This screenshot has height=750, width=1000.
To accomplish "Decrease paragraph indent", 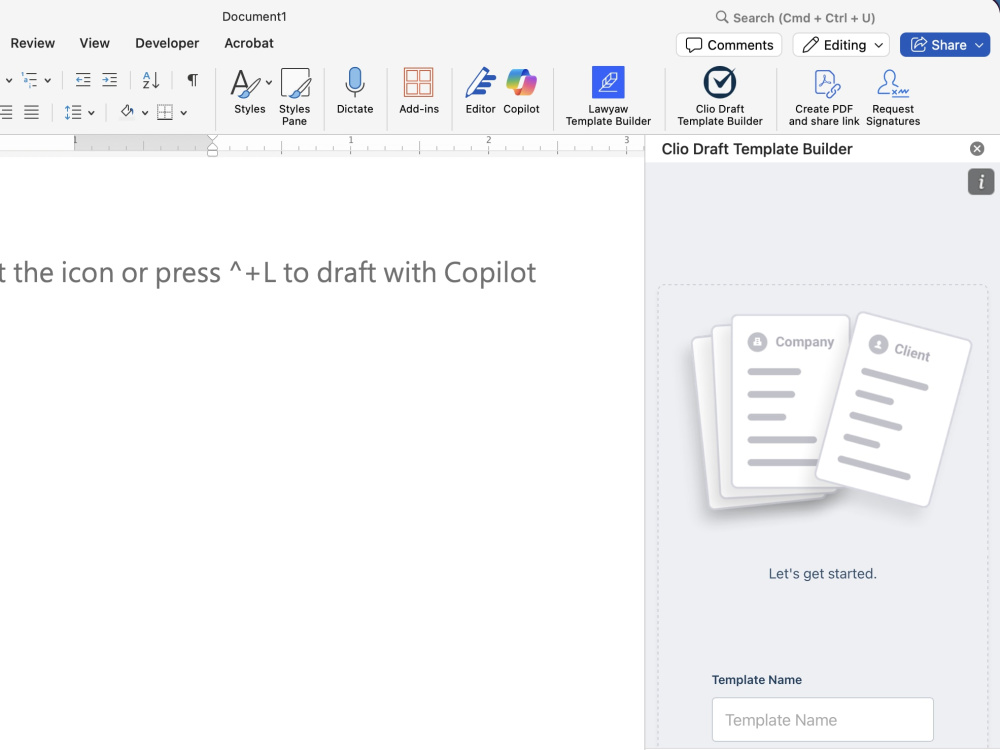I will pyautogui.click(x=83, y=80).
